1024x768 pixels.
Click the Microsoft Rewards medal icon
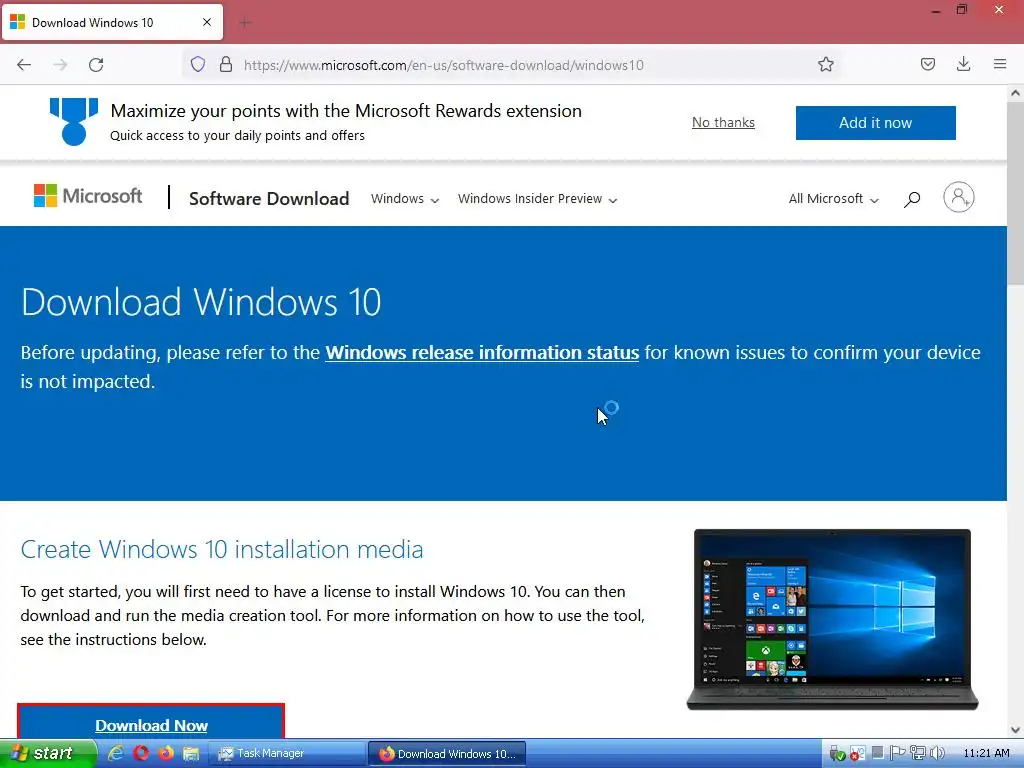pyautogui.click(x=74, y=121)
